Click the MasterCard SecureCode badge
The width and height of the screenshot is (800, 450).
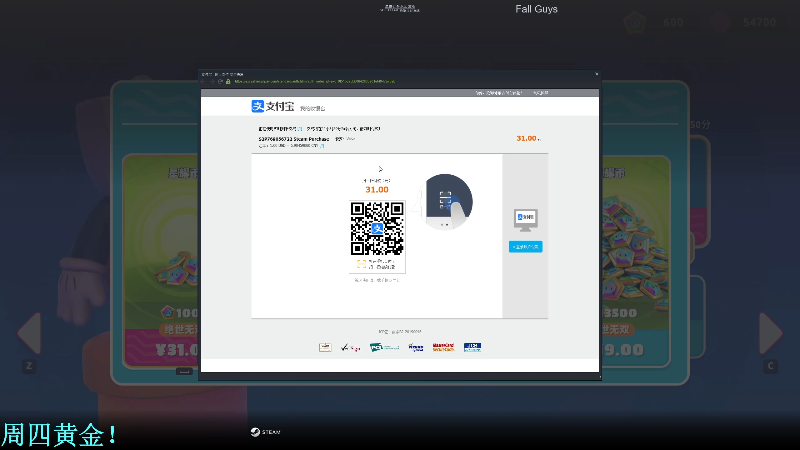coord(443,347)
